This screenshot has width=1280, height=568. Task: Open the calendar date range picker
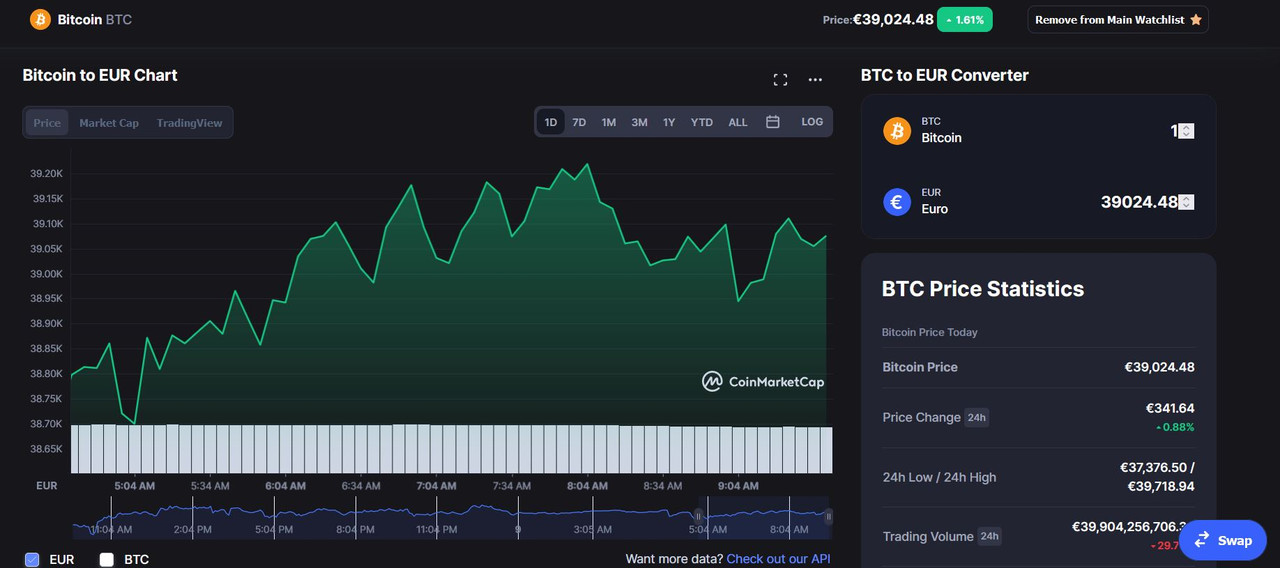773,122
